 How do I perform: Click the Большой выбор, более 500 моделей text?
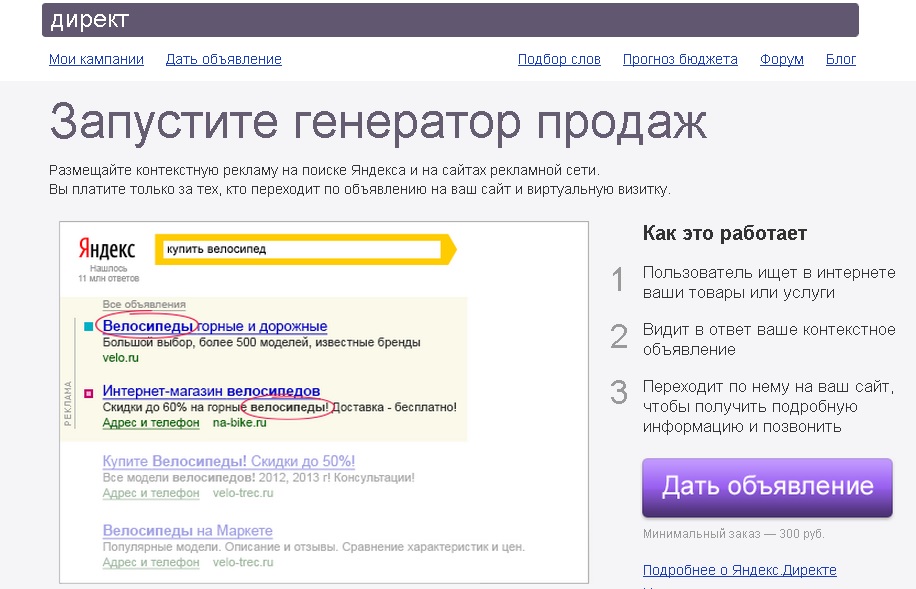[x=261, y=342]
